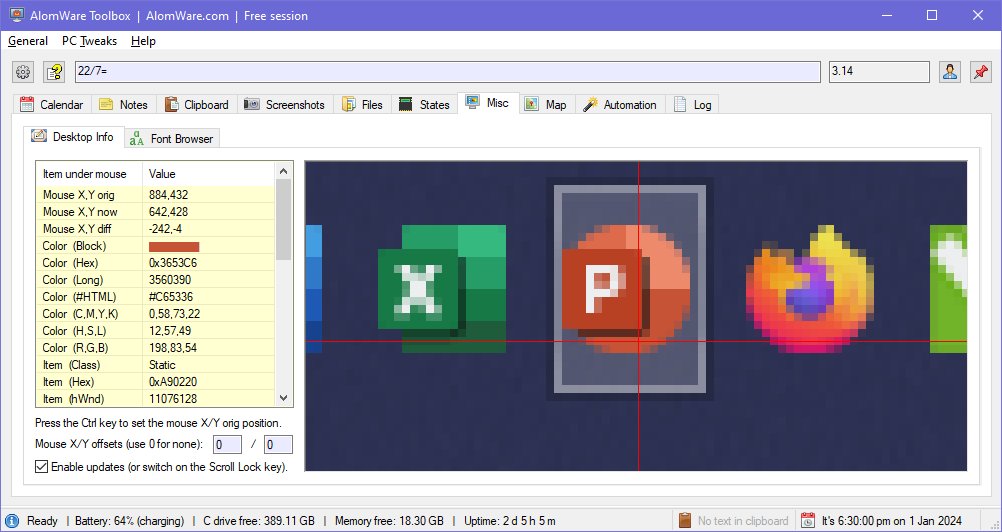
Task: Click the orange Color (Block) swatch
Action: (x=174, y=246)
